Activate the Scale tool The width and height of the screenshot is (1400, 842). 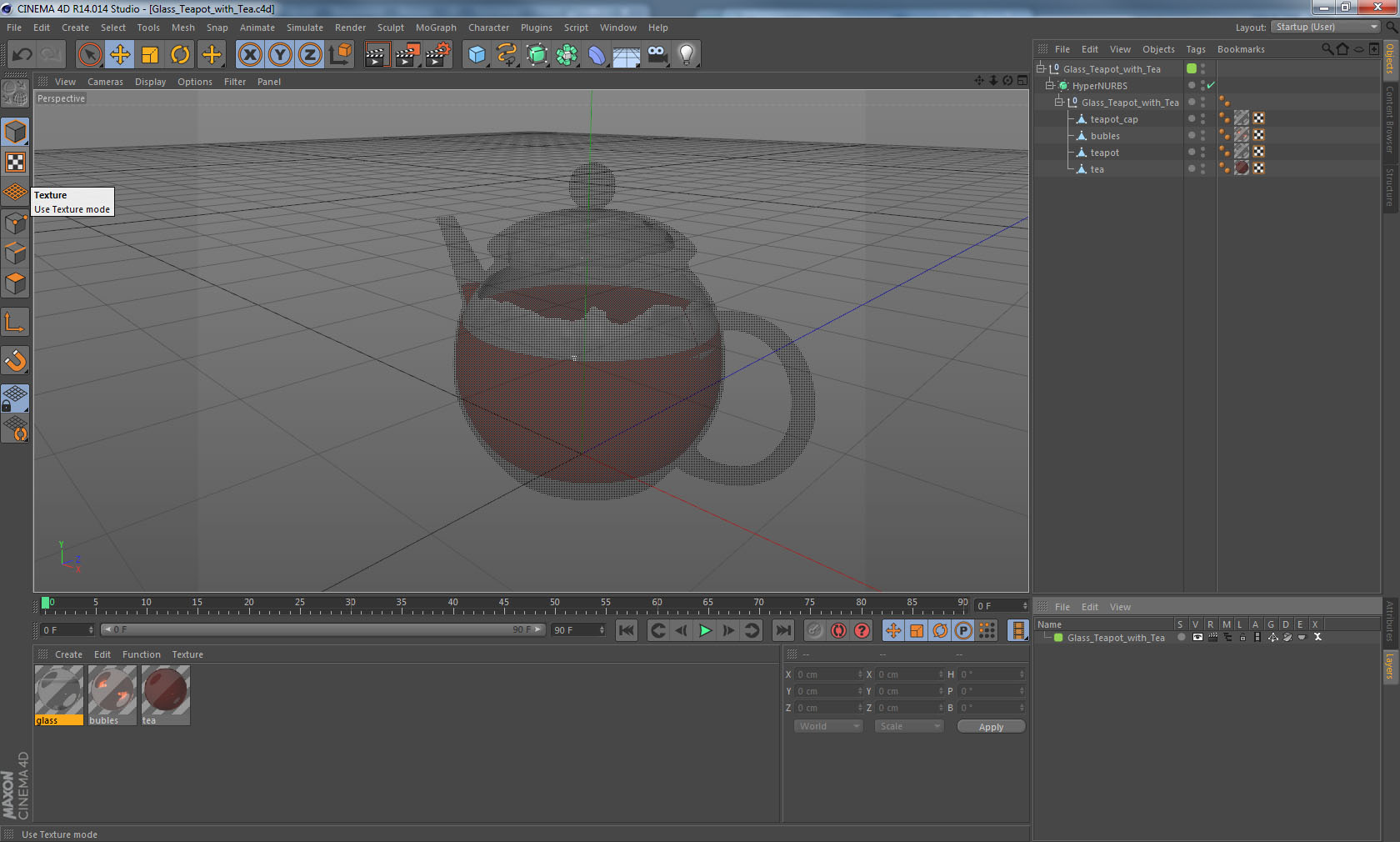pos(150,55)
